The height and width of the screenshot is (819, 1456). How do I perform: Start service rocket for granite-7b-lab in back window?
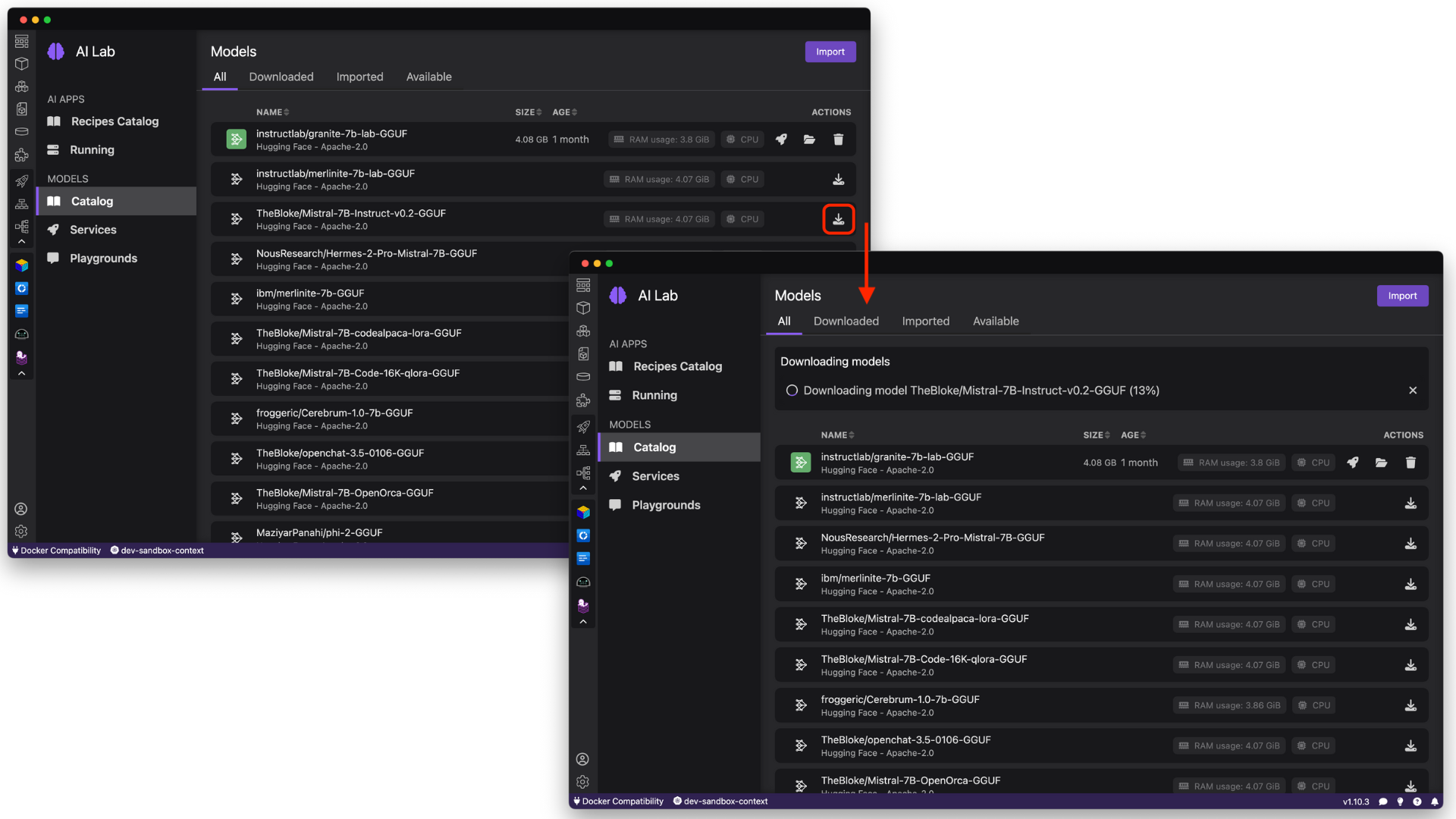(781, 140)
